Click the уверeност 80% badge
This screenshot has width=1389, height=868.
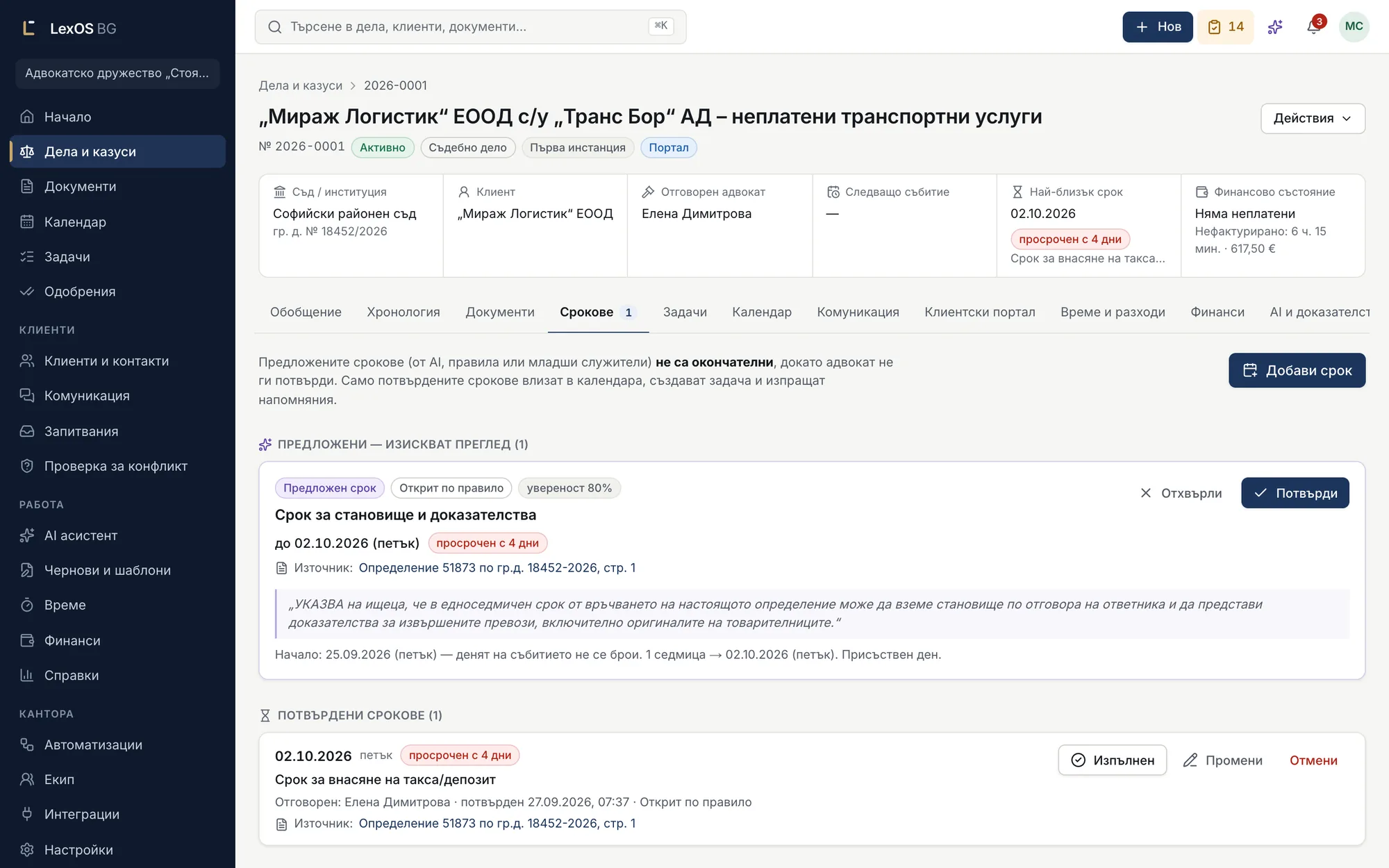click(569, 488)
